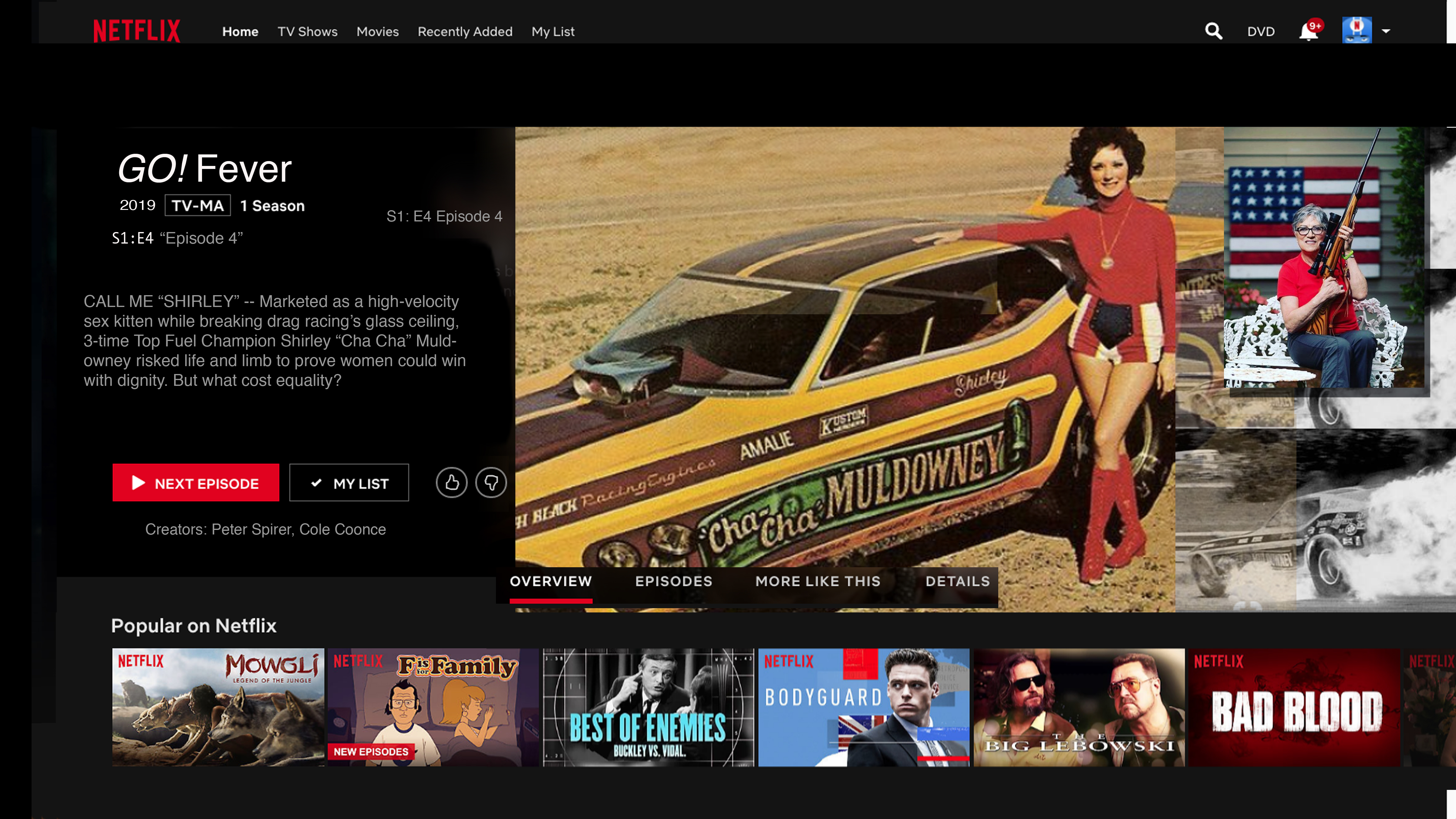Viewport: 1456px width, 819px height.
Task: Open Recently Added menu item
Action: point(465,32)
